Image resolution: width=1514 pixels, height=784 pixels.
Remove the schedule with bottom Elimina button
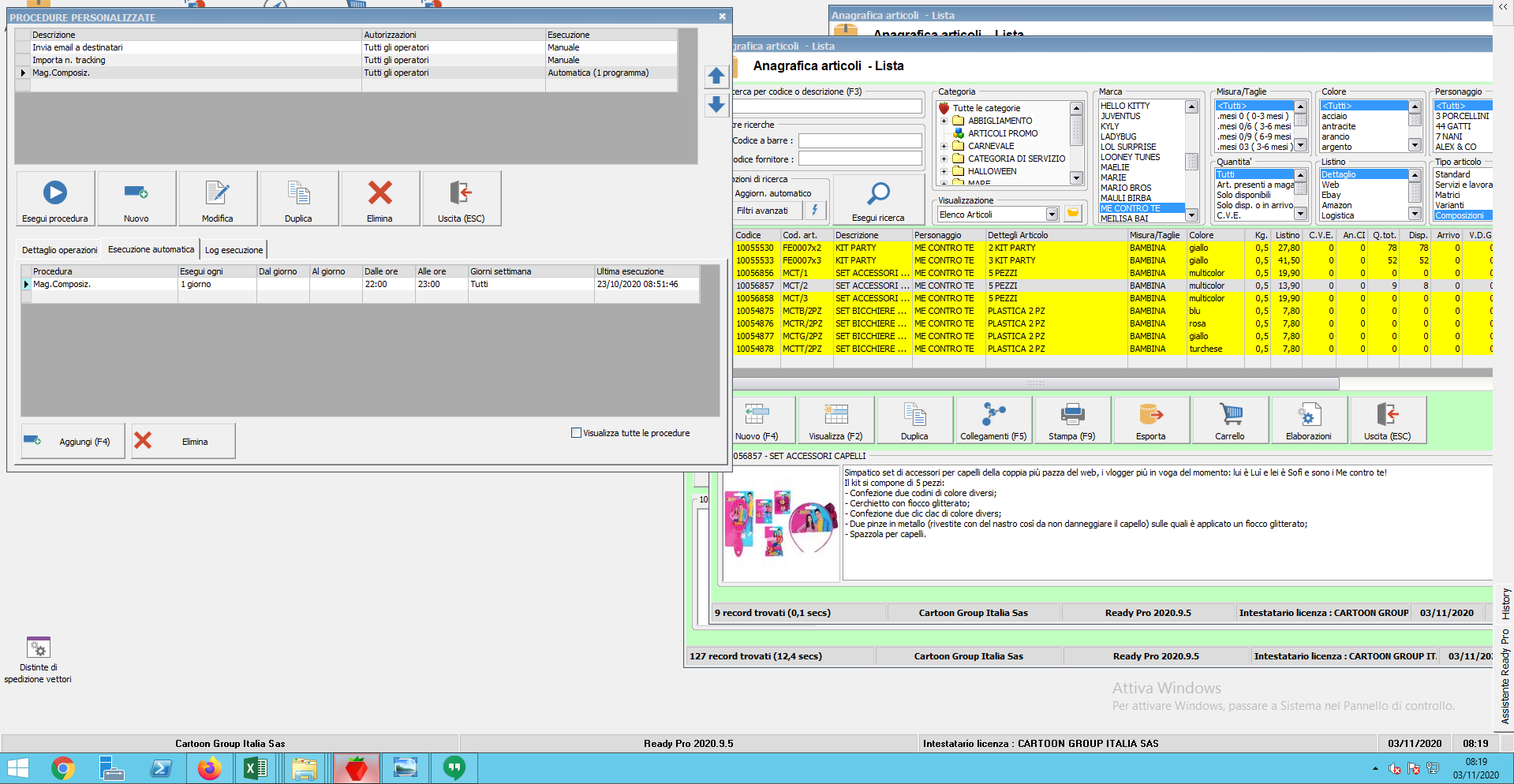tap(183, 441)
